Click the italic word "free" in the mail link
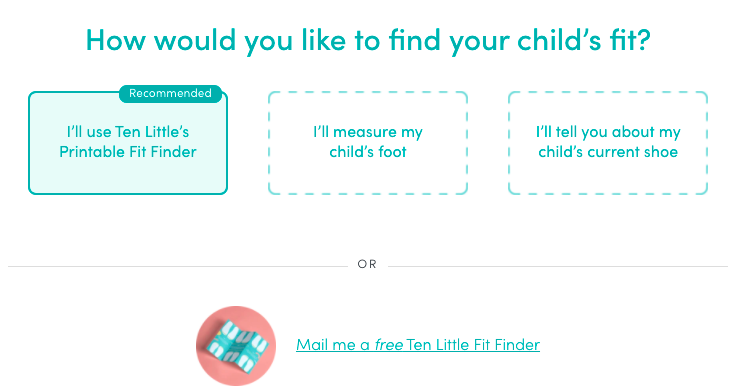 388,345
